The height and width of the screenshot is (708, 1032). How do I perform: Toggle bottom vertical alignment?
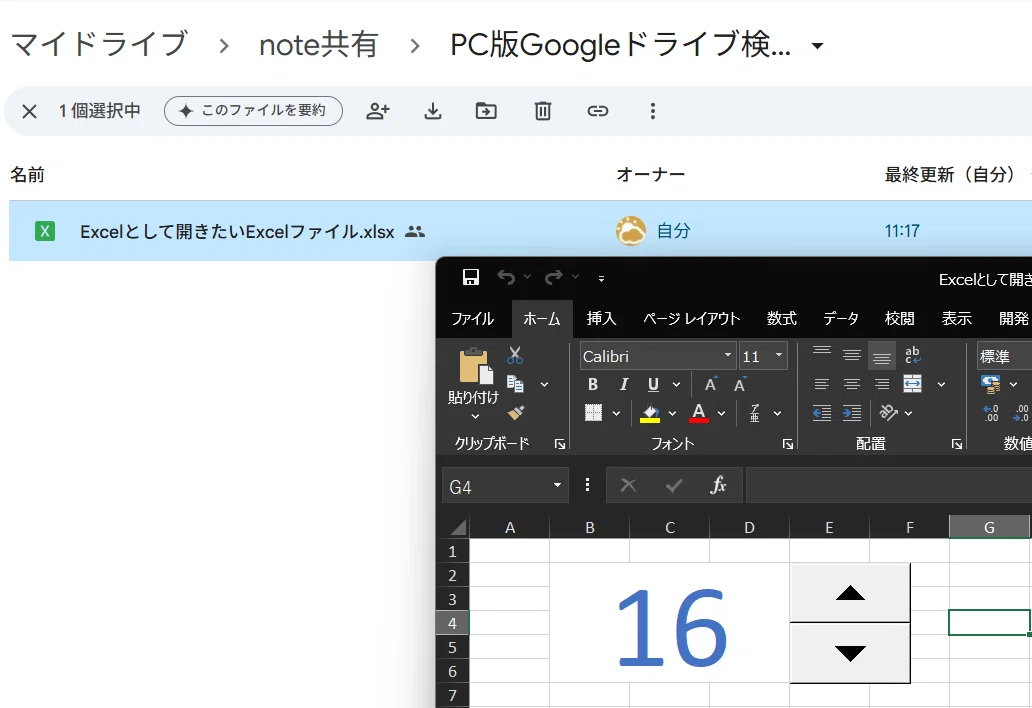pyautogui.click(x=882, y=355)
